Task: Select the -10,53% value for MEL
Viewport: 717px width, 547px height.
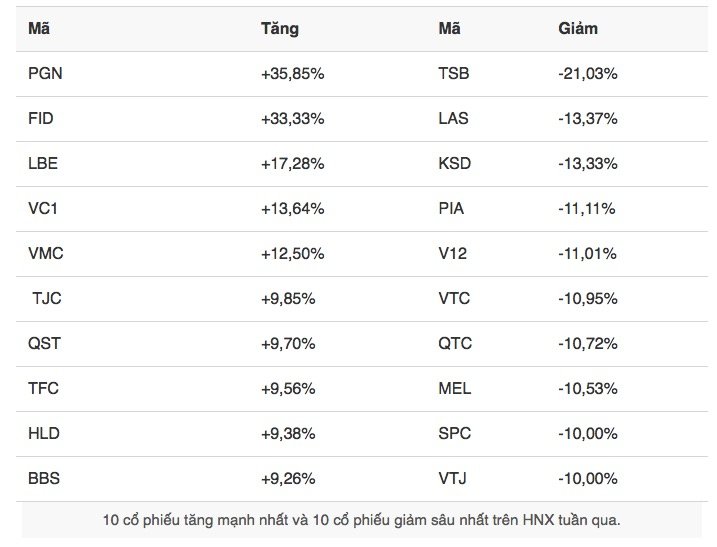Action: click(x=587, y=389)
